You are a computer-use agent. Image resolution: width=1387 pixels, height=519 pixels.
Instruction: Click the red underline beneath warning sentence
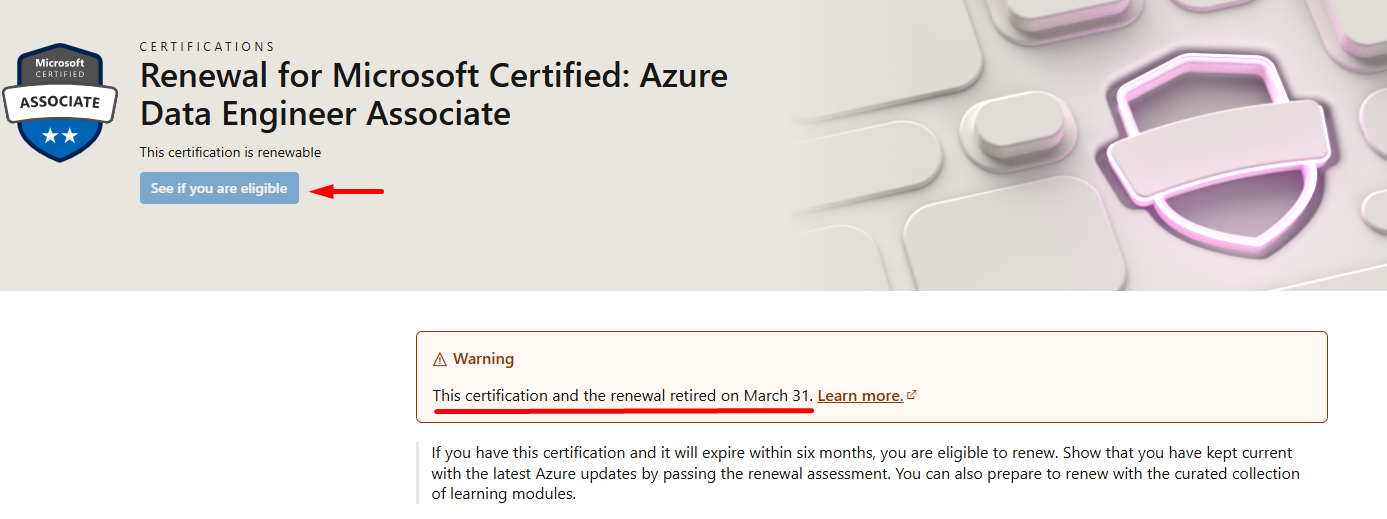click(624, 408)
